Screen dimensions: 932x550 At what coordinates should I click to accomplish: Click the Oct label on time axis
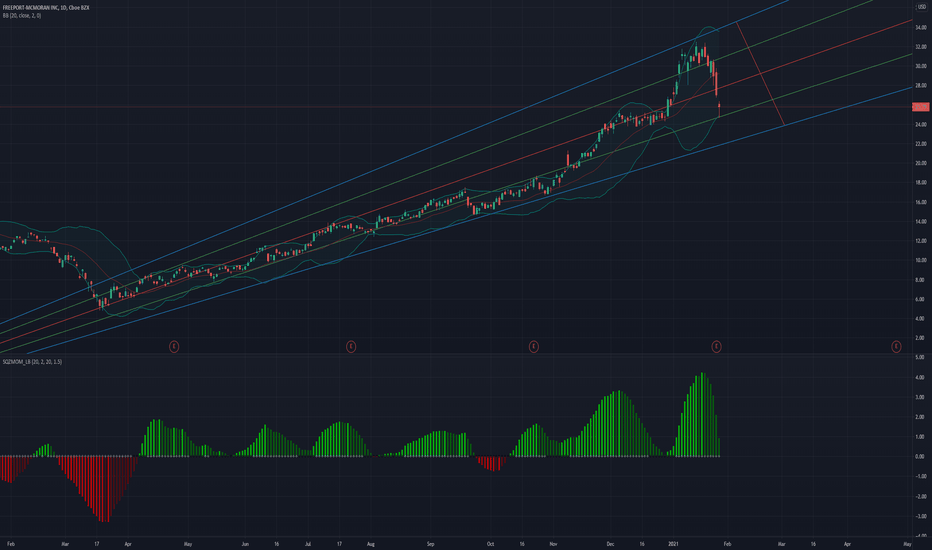click(x=490, y=544)
